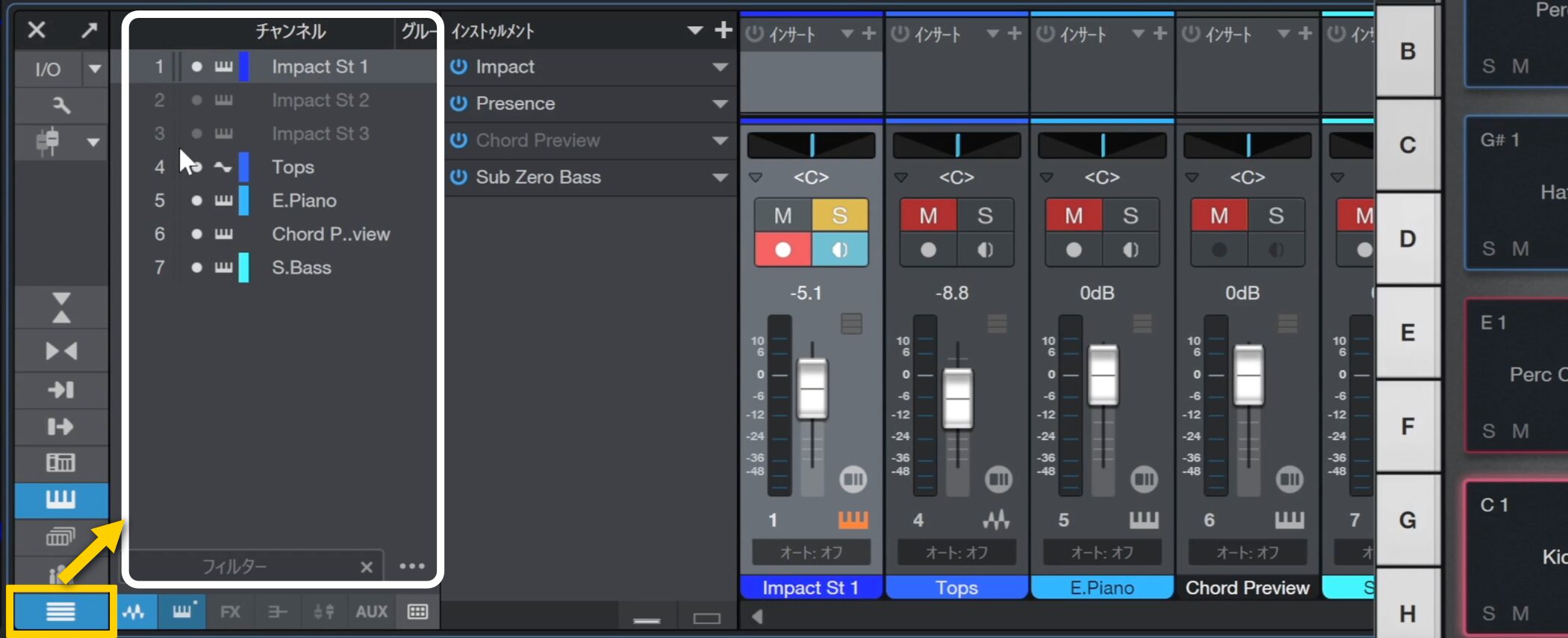
Task: Click automation off button on Tops
Action: coord(956,553)
